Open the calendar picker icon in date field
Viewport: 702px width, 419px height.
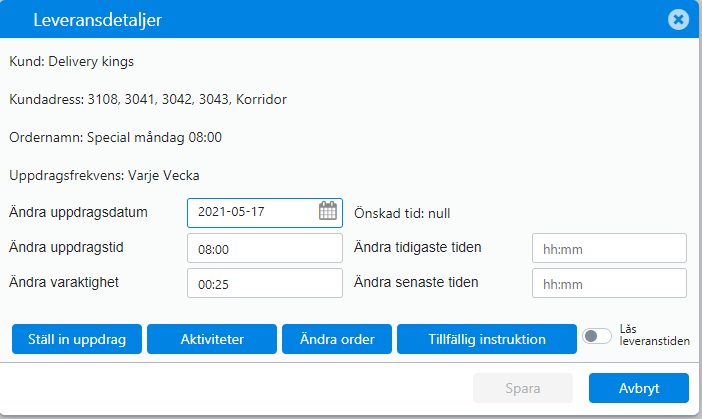point(328,210)
